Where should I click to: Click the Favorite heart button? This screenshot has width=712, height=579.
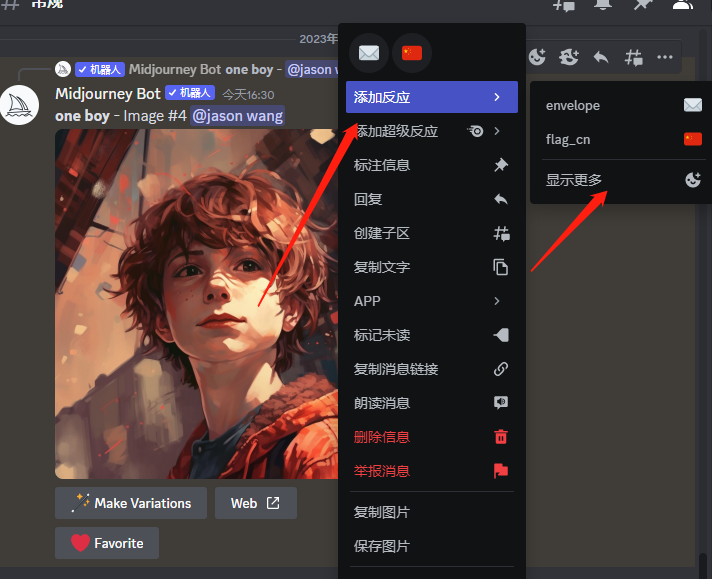coord(107,543)
